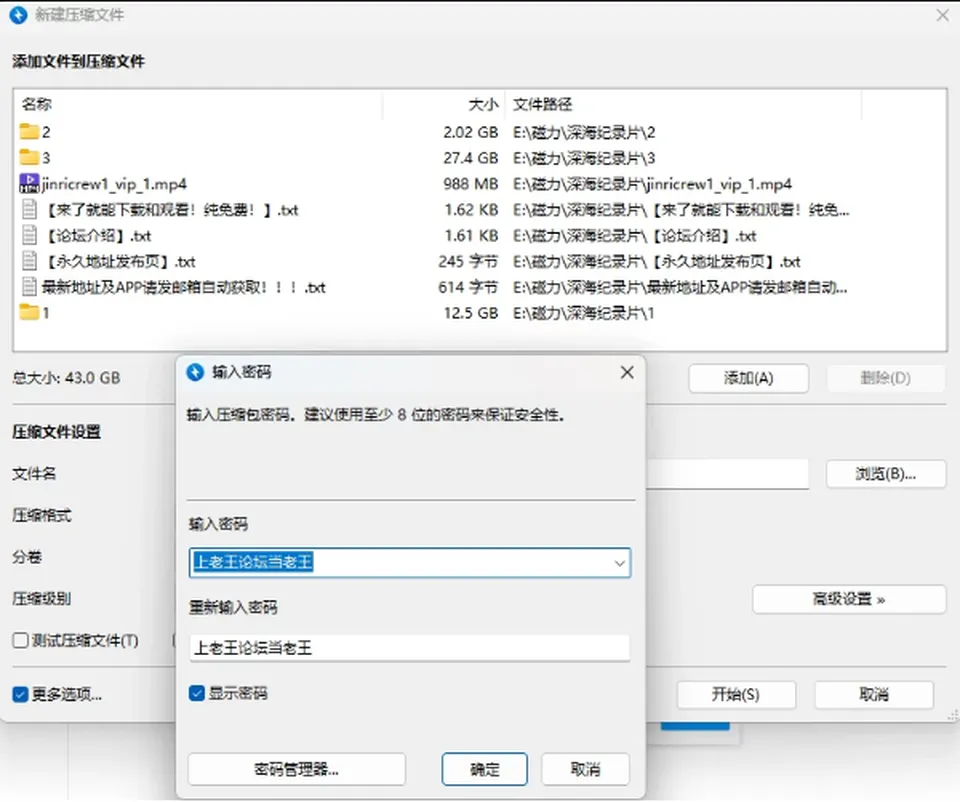Screen dimensions: 960x802
Task: Expand the password history dropdown arrow
Action: (x=620, y=563)
